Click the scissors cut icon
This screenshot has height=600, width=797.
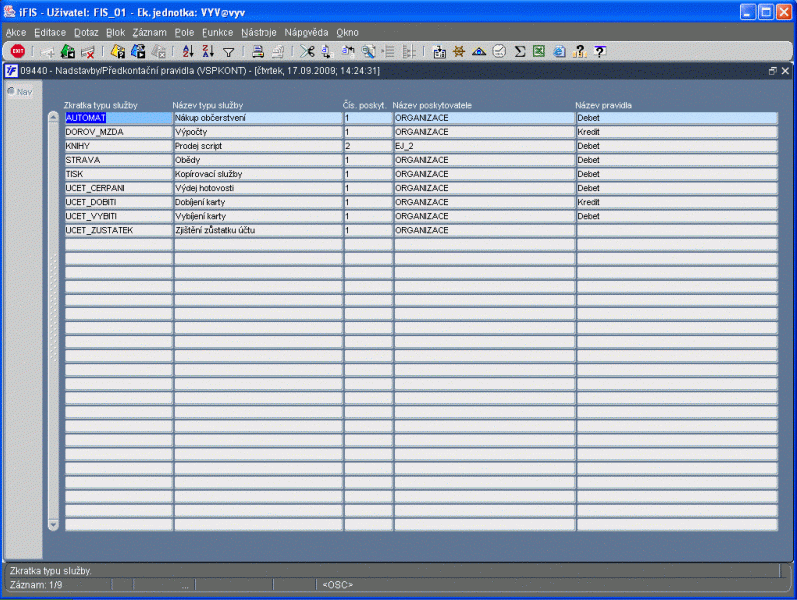pos(307,51)
